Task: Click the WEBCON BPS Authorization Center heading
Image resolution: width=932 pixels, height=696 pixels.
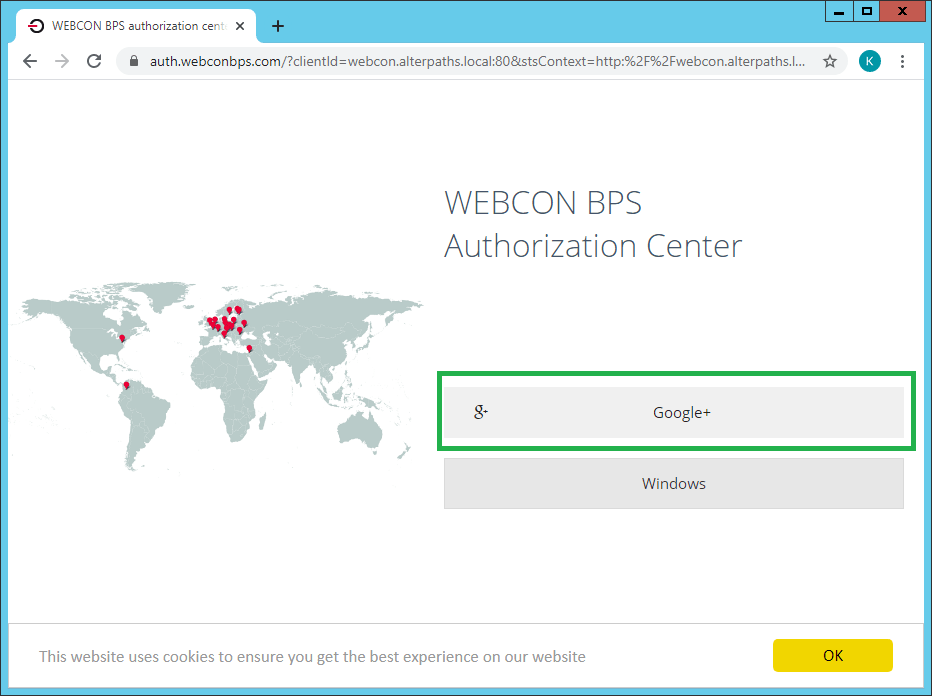Action: 593,224
